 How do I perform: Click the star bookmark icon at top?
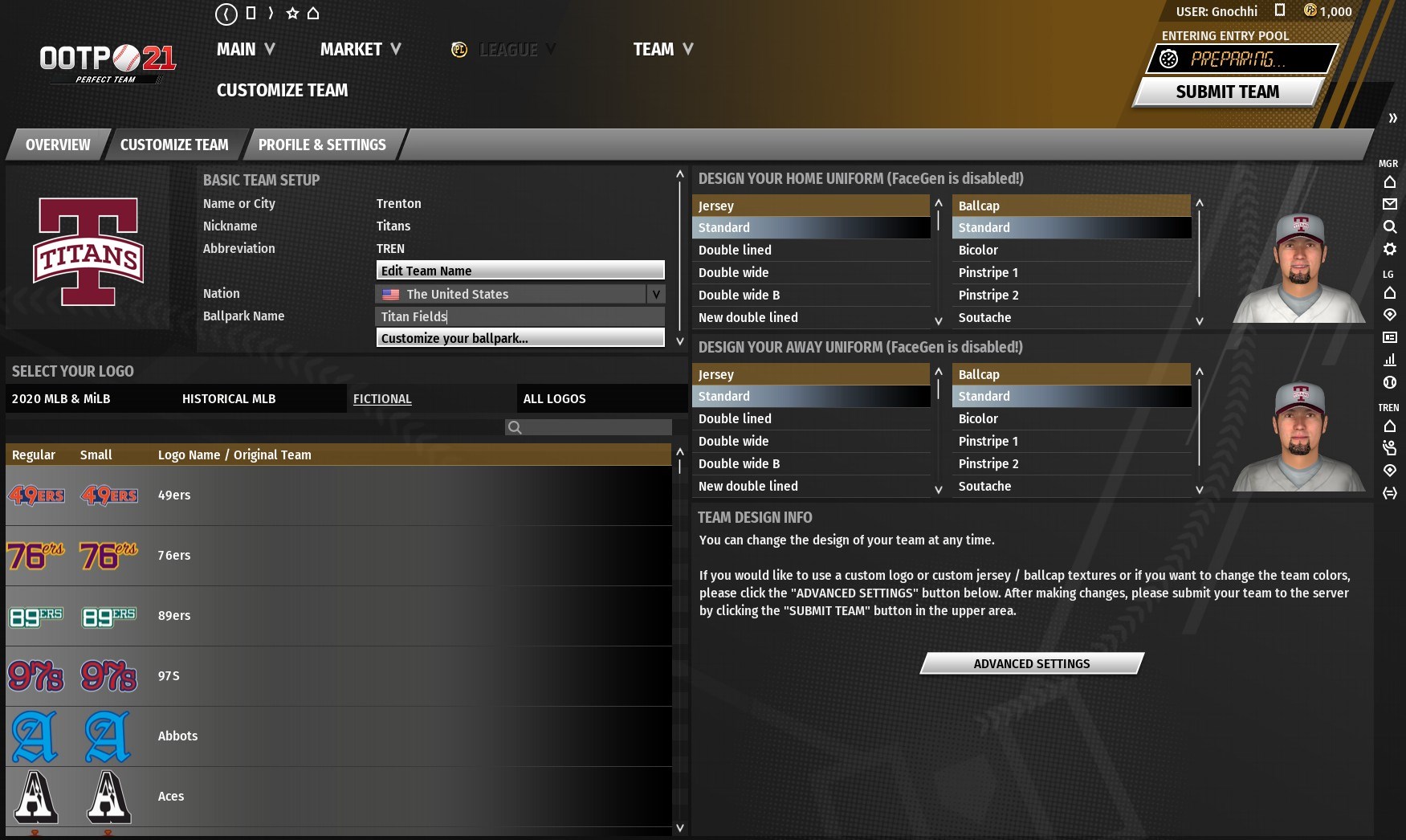pos(292,13)
